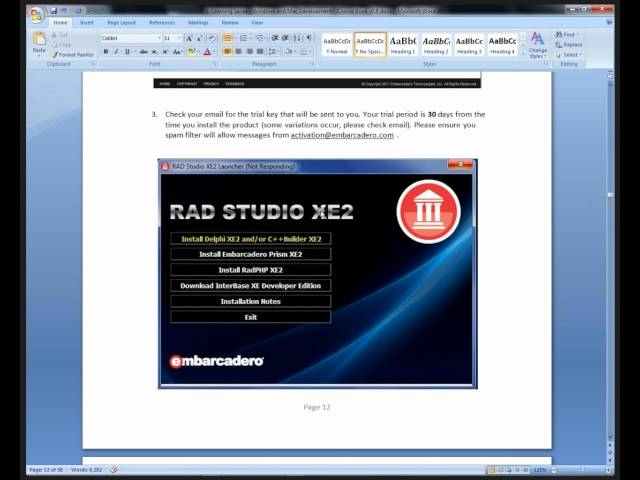Click the Undo icon in the Quick Access Toolbar

64,11
